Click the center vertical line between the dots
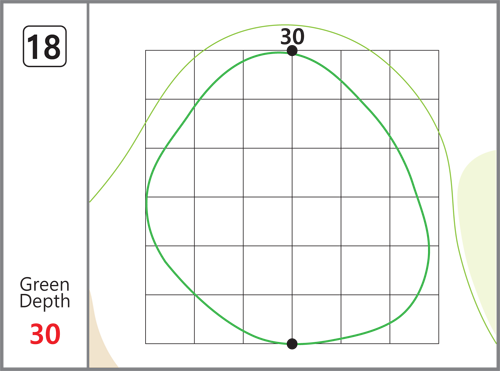This screenshot has width=500, height=371. coord(292,197)
